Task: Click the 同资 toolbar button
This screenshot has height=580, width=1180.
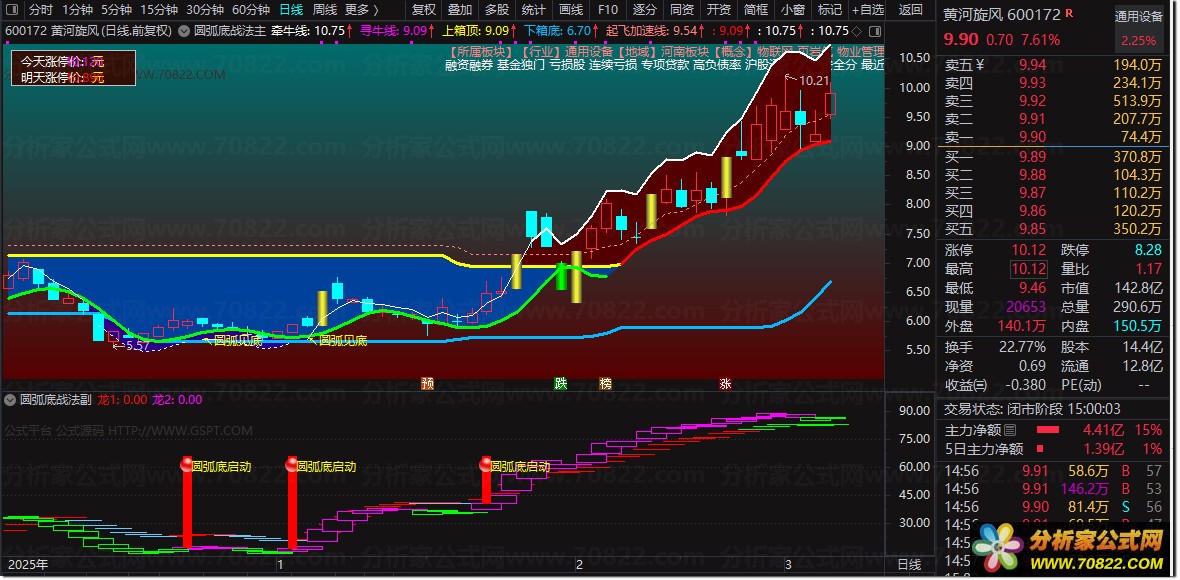Action: pos(682,10)
